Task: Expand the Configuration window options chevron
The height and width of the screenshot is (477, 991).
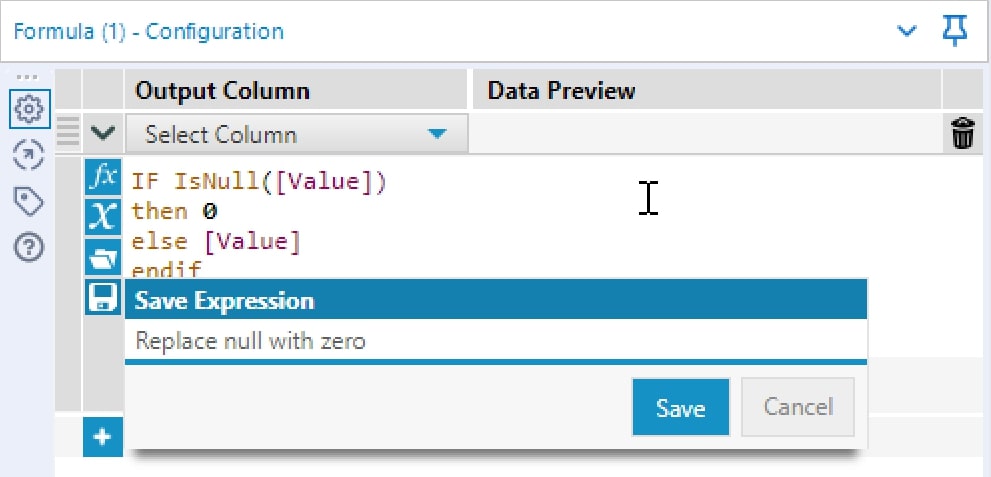Action: pyautogui.click(x=907, y=31)
